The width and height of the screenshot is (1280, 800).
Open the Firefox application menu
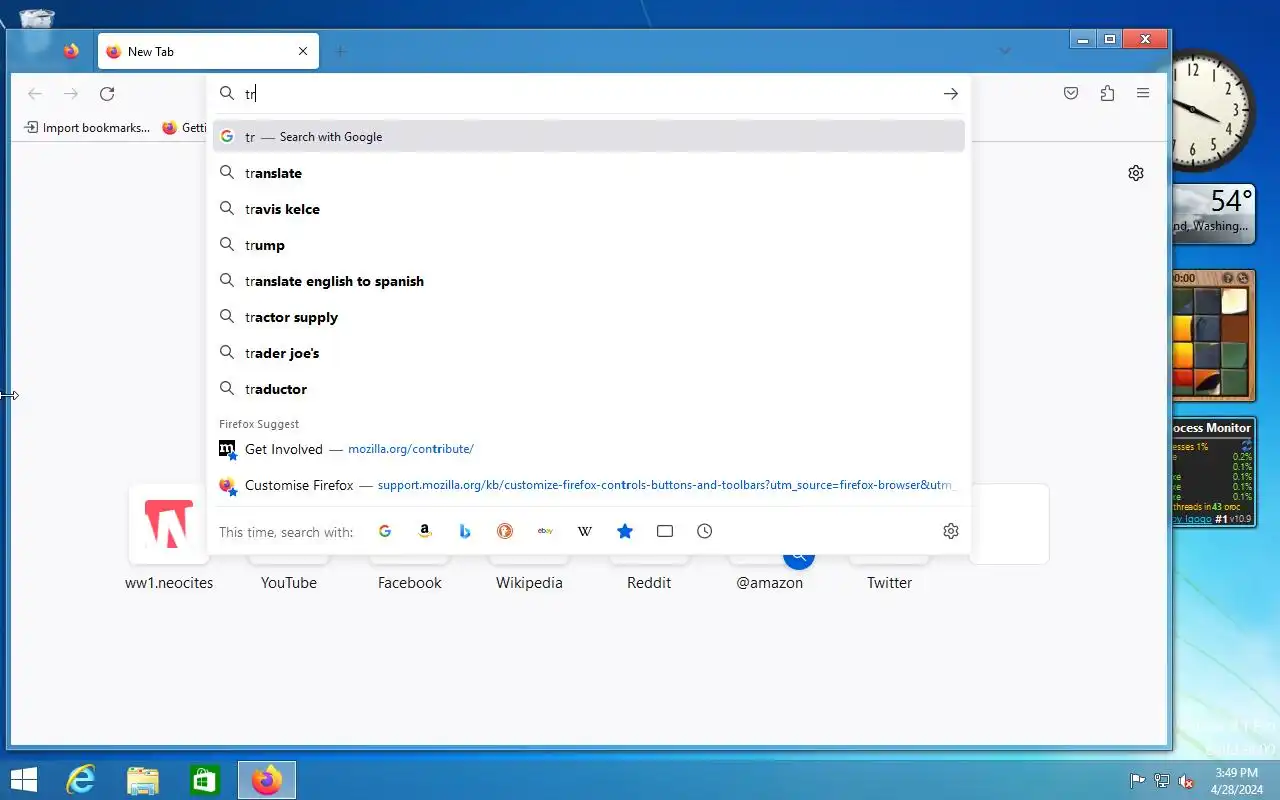click(1143, 94)
